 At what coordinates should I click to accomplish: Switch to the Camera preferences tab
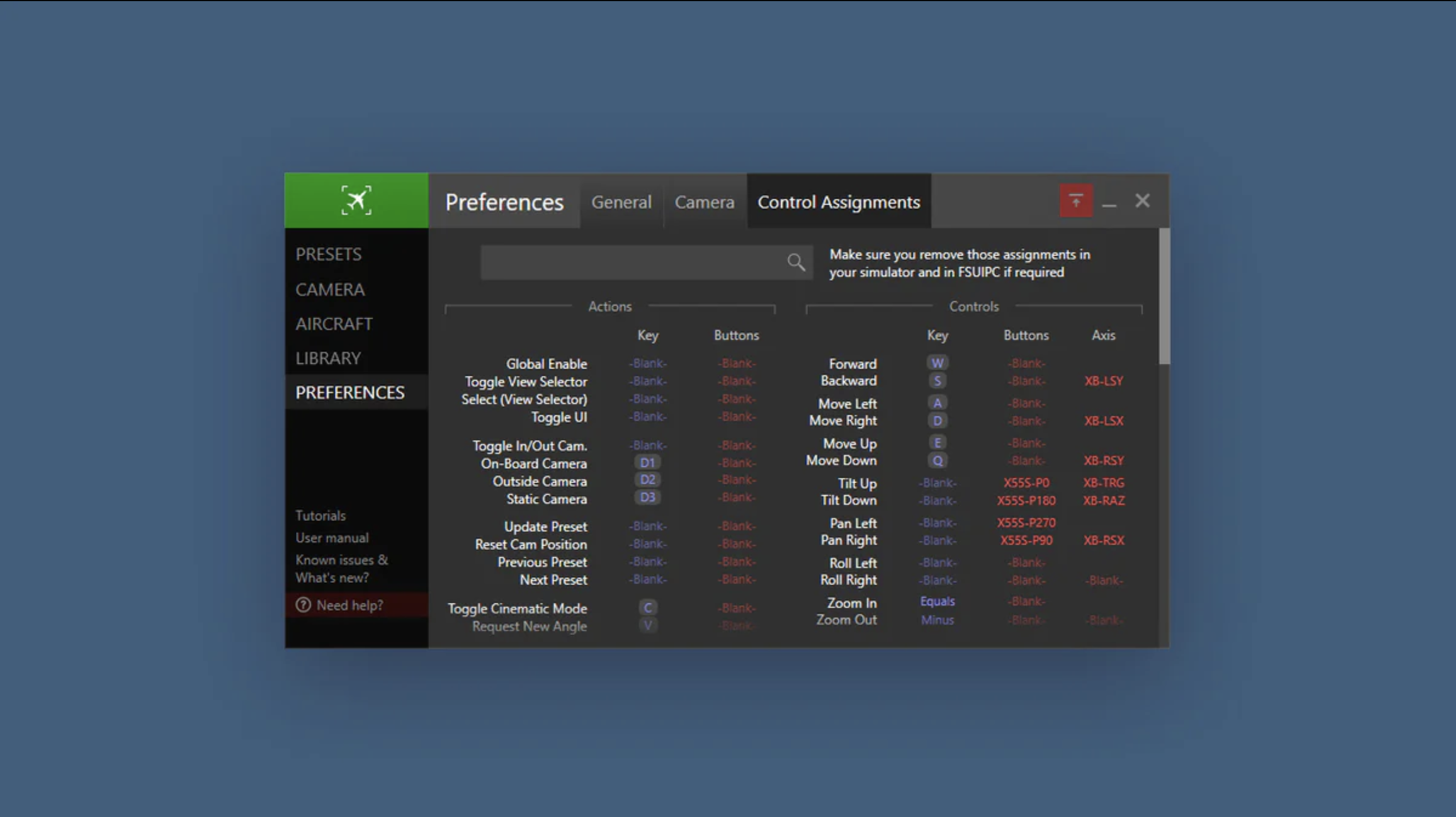(704, 201)
